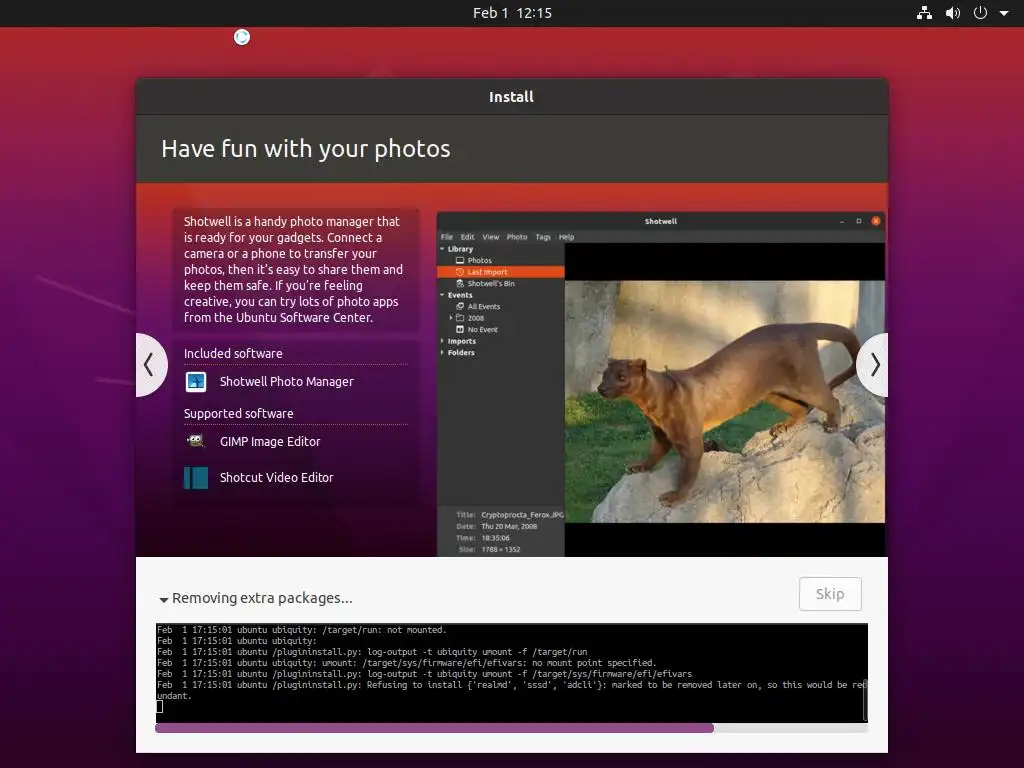Click the Included software heading
The image size is (1024, 768).
[x=233, y=353]
